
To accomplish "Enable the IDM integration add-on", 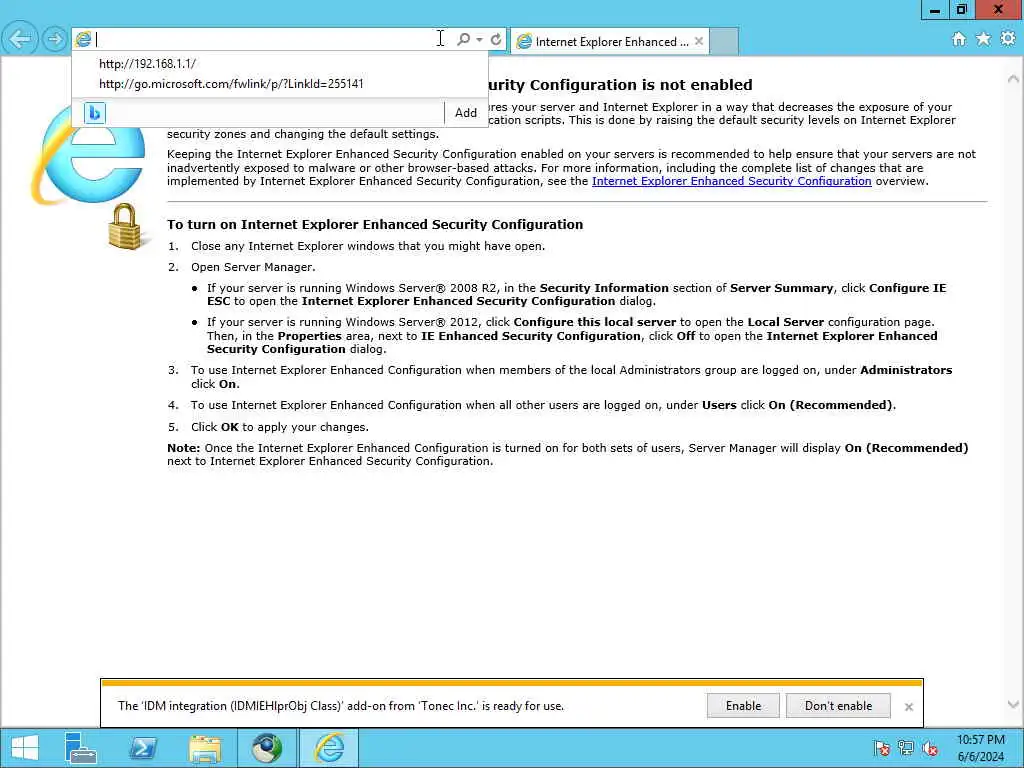I will point(743,705).
